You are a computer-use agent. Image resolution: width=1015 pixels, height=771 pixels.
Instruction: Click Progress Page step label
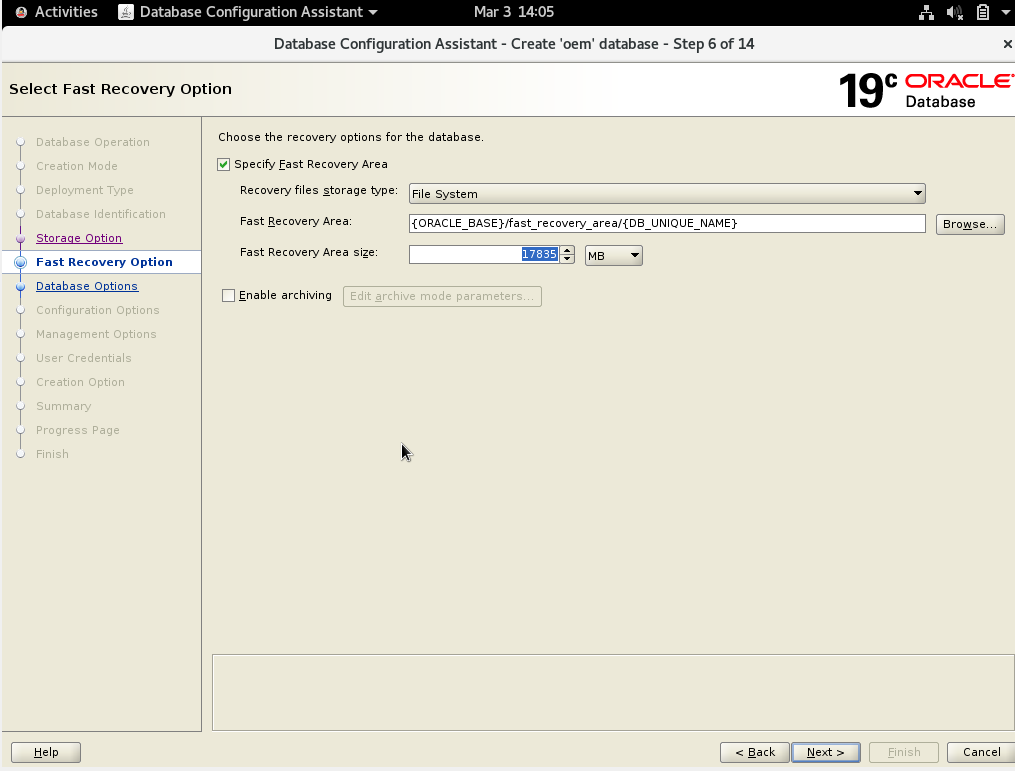78,430
